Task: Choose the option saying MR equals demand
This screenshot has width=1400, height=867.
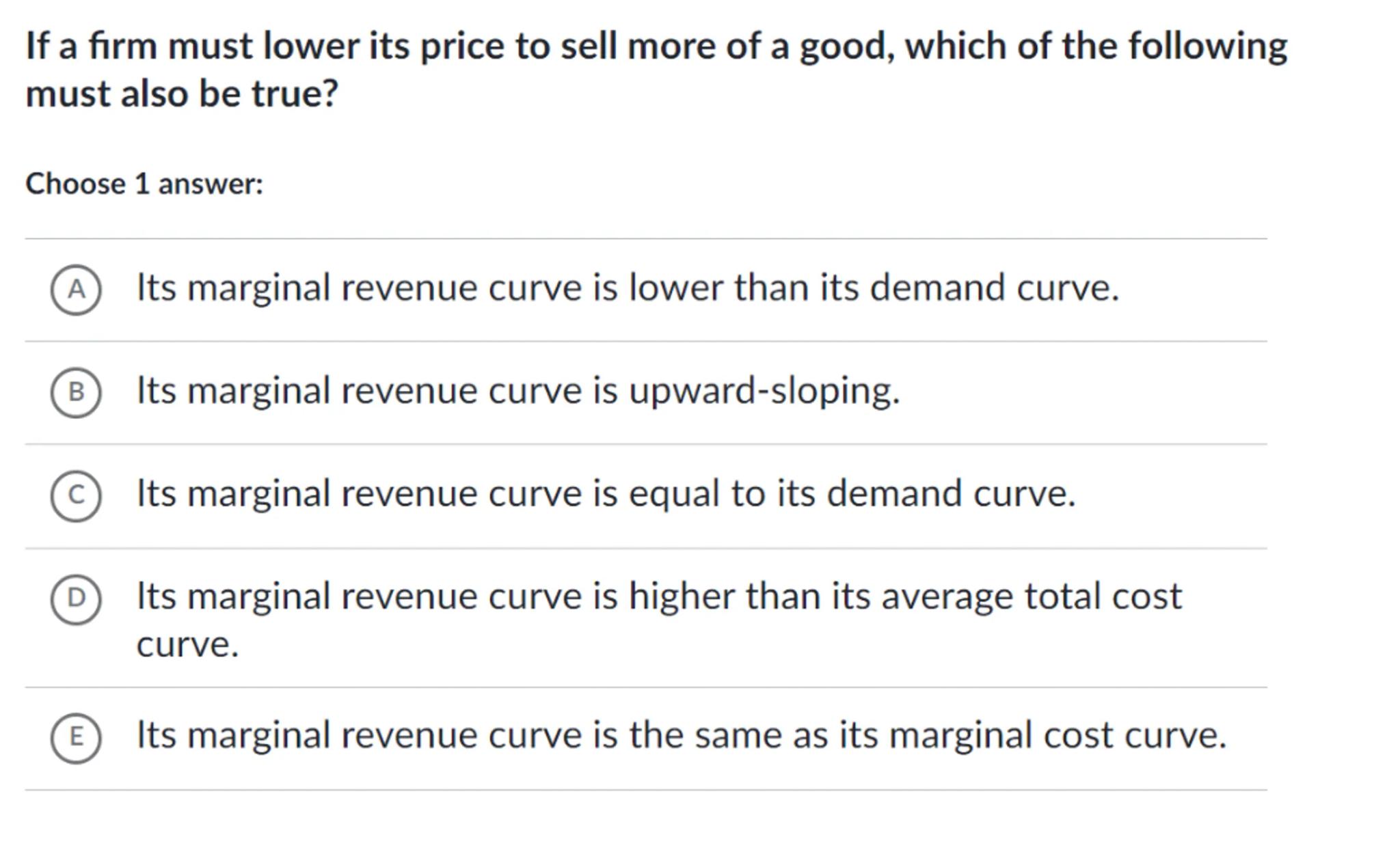Action: (x=606, y=493)
